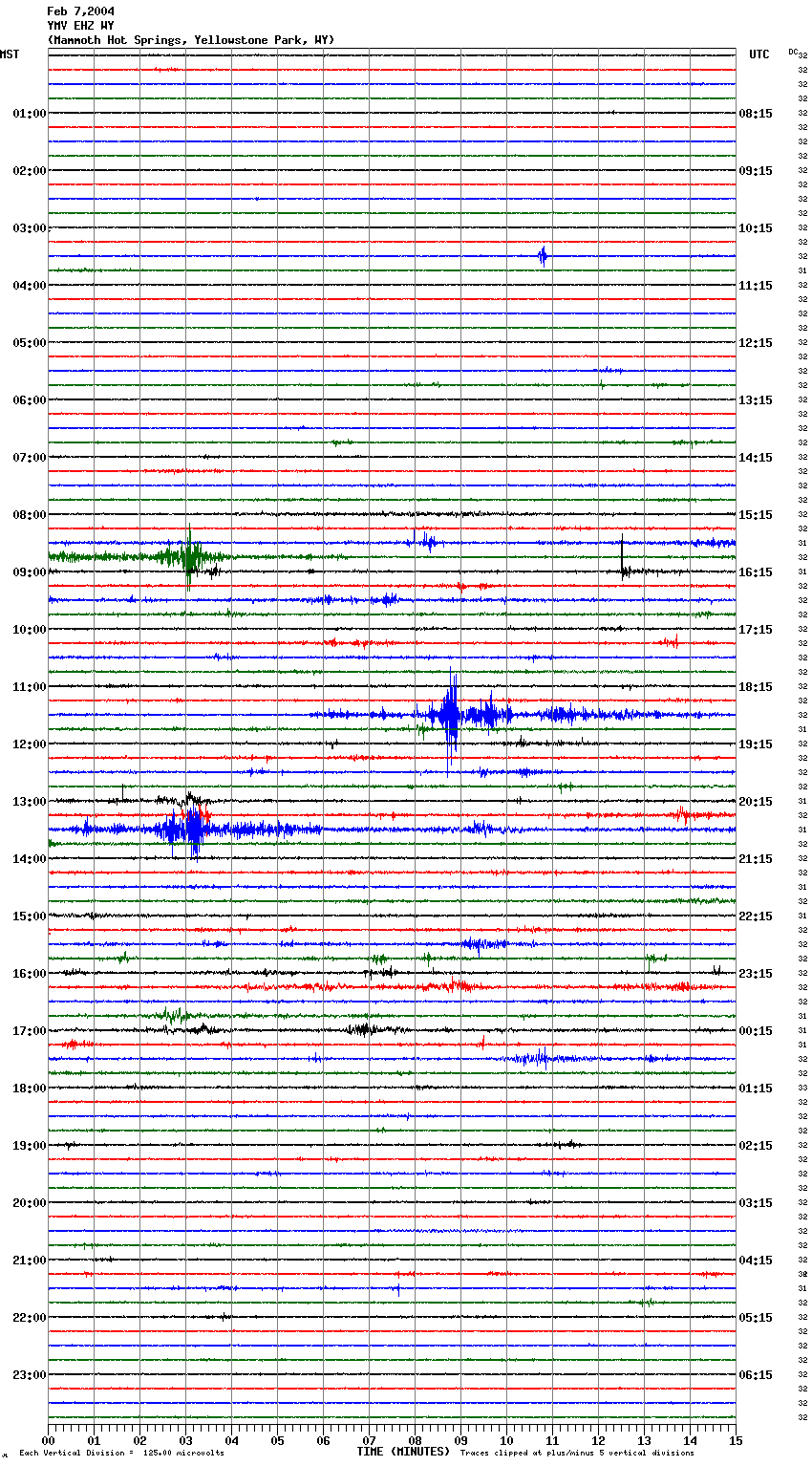Image resolution: width=812 pixels, height=1466 pixels.
Task: Click the DC column header
Action: 793,52
